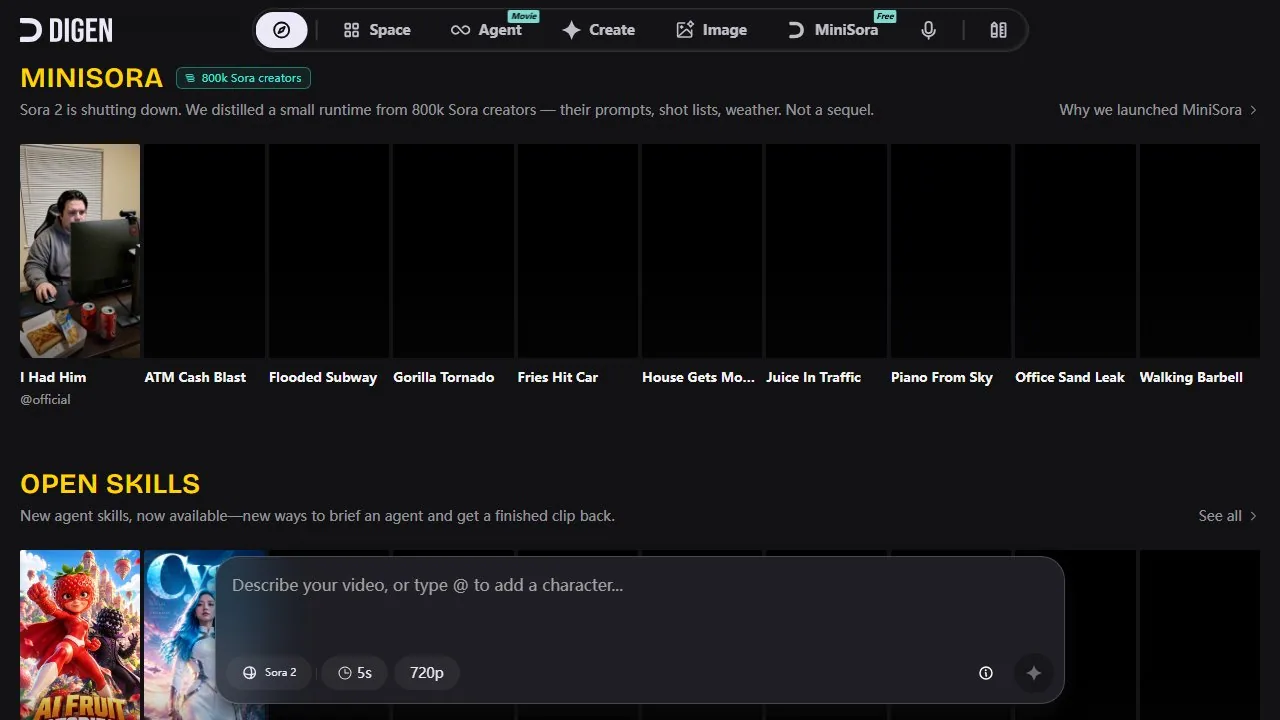Open the Space tab

(377, 30)
